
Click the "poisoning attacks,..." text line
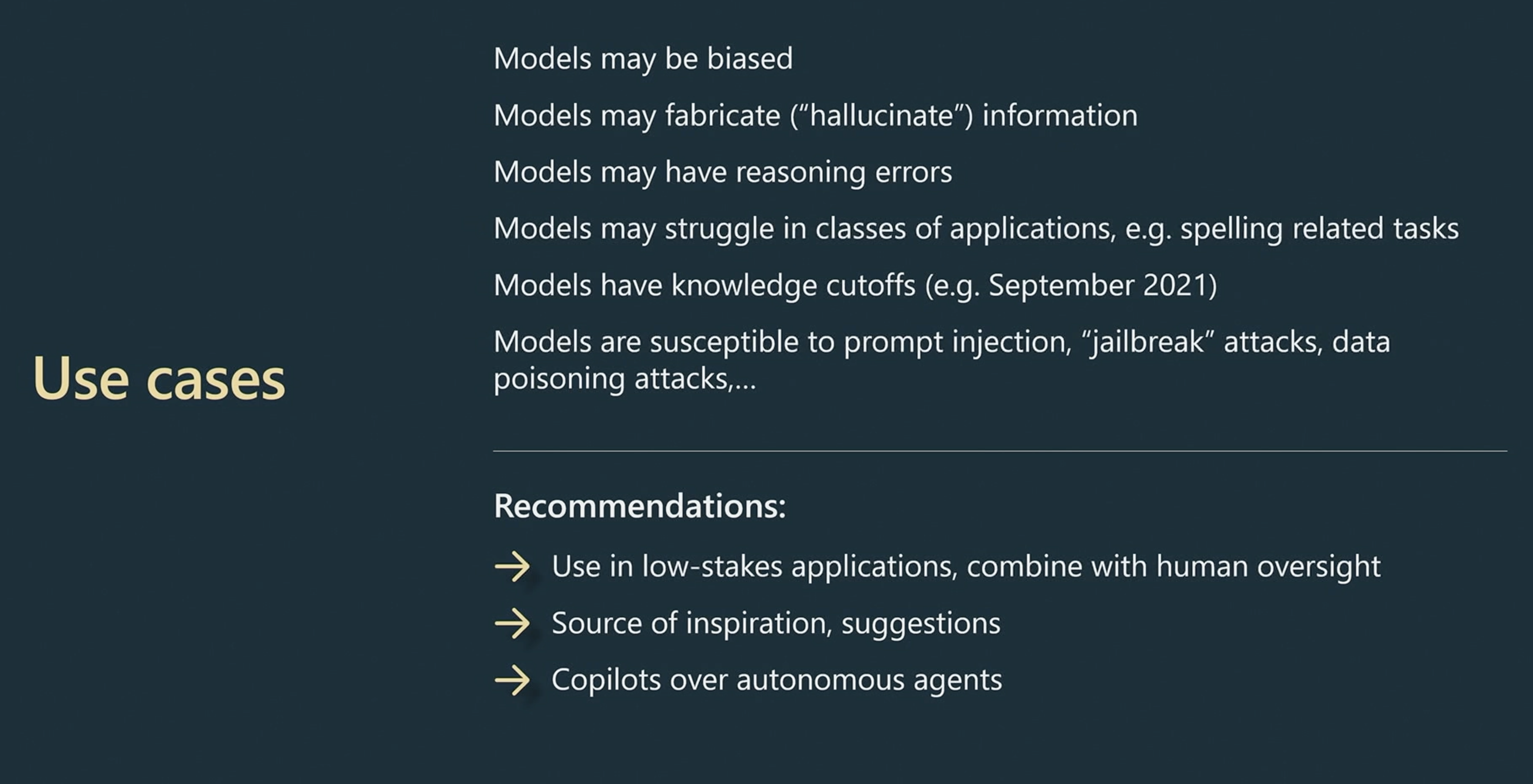pyautogui.click(x=625, y=379)
